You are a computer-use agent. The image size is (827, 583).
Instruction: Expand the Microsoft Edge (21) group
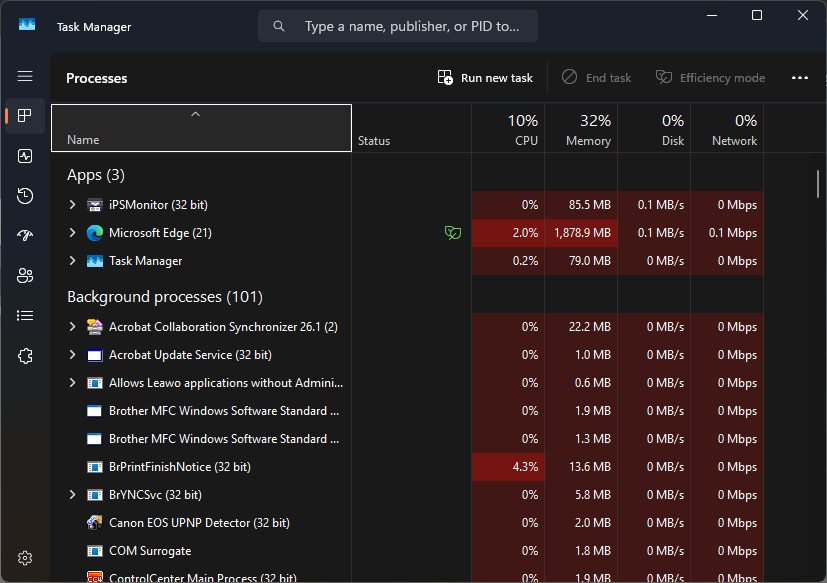(72, 233)
